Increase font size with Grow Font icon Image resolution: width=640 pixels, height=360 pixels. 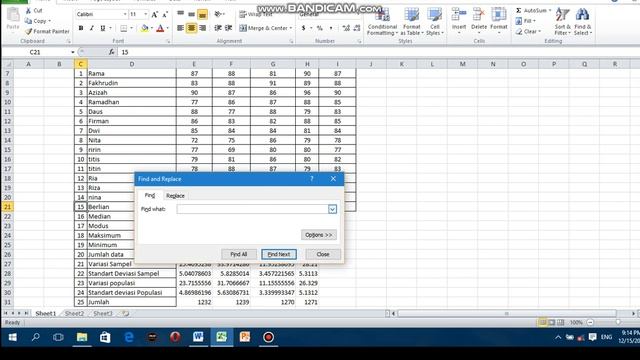[154, 15]
